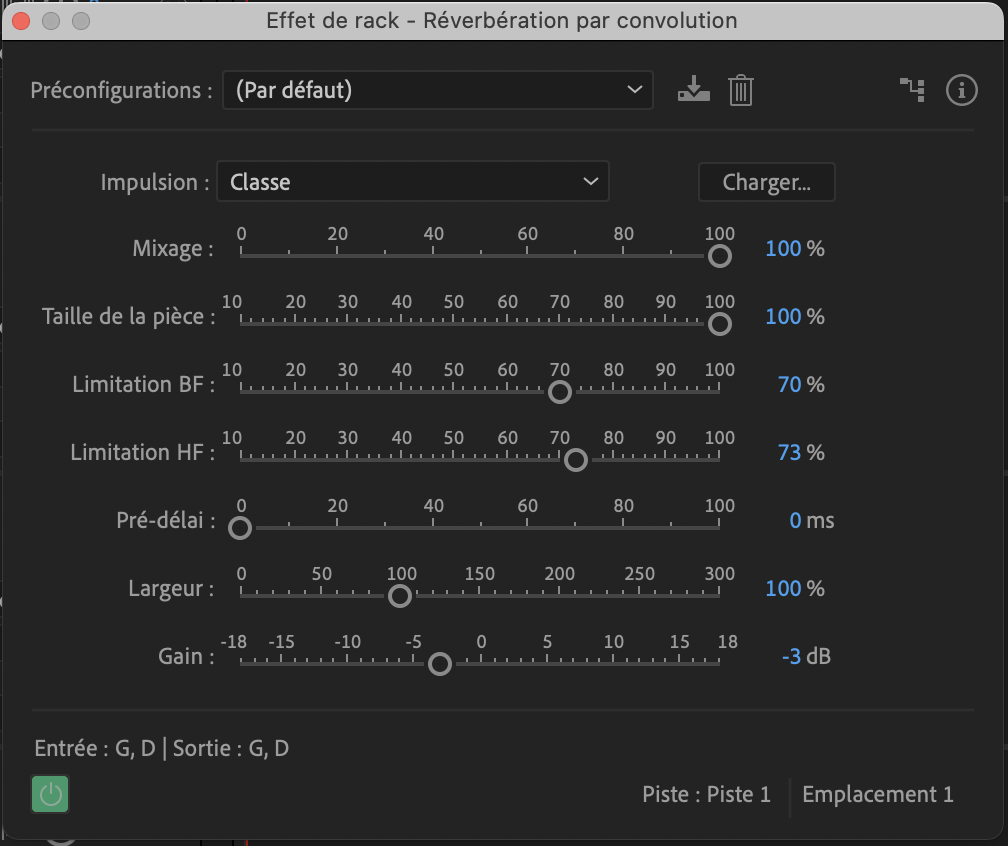Click the Gain slider handle

(440, 664)
